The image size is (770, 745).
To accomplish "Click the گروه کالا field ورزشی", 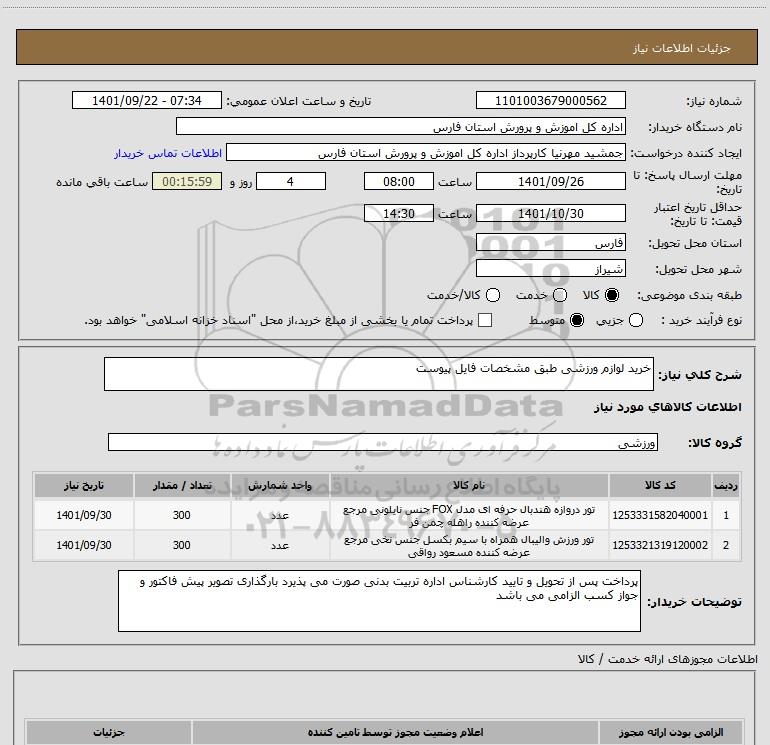I will coord(383,442).
